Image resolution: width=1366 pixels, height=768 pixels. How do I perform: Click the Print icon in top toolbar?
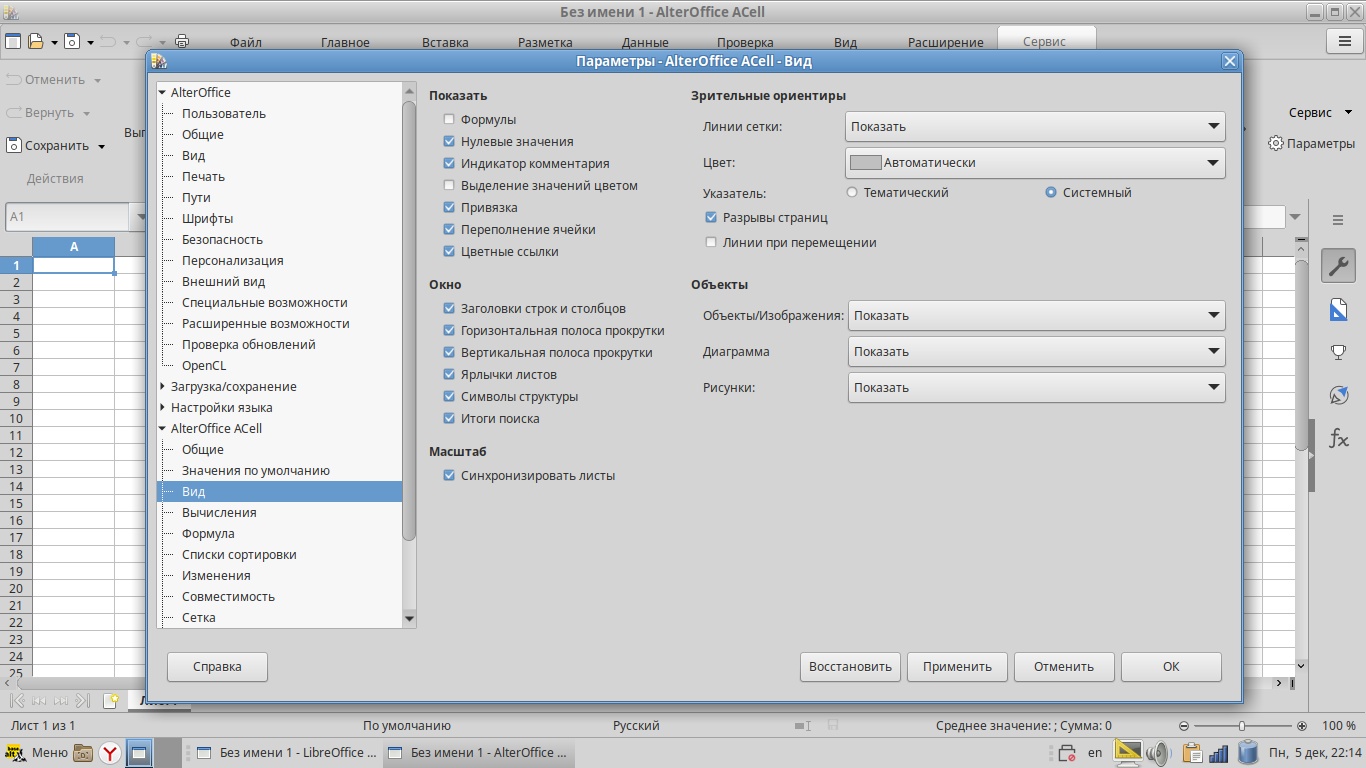[x=182, y=41]
